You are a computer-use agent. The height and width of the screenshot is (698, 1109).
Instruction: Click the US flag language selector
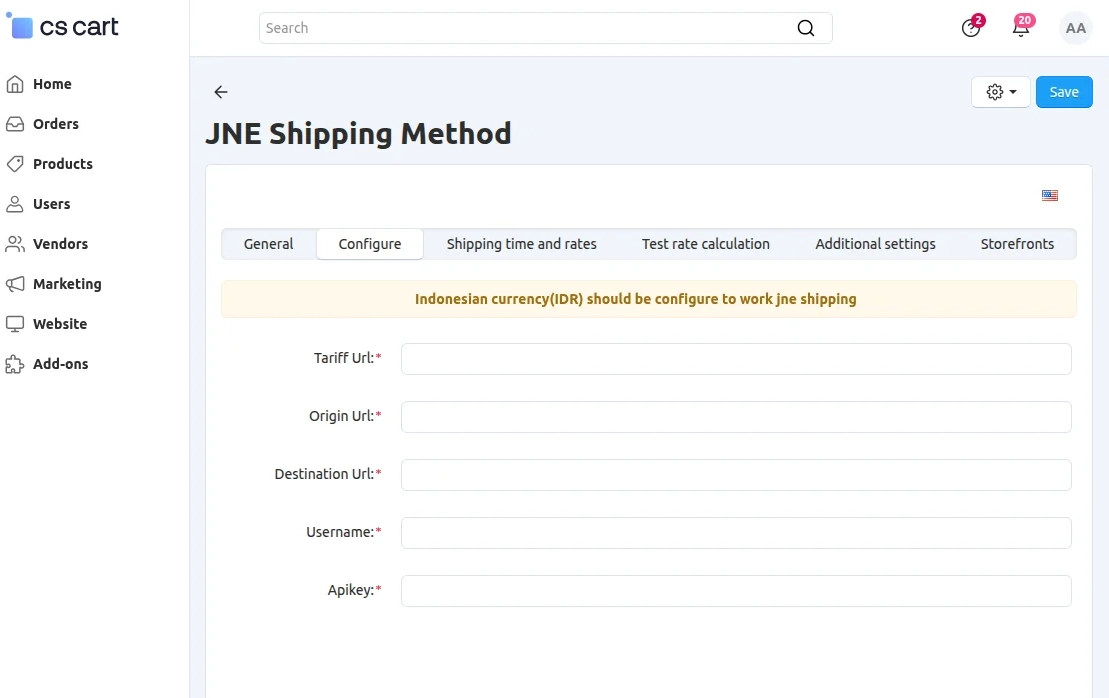click(1050, 195)
